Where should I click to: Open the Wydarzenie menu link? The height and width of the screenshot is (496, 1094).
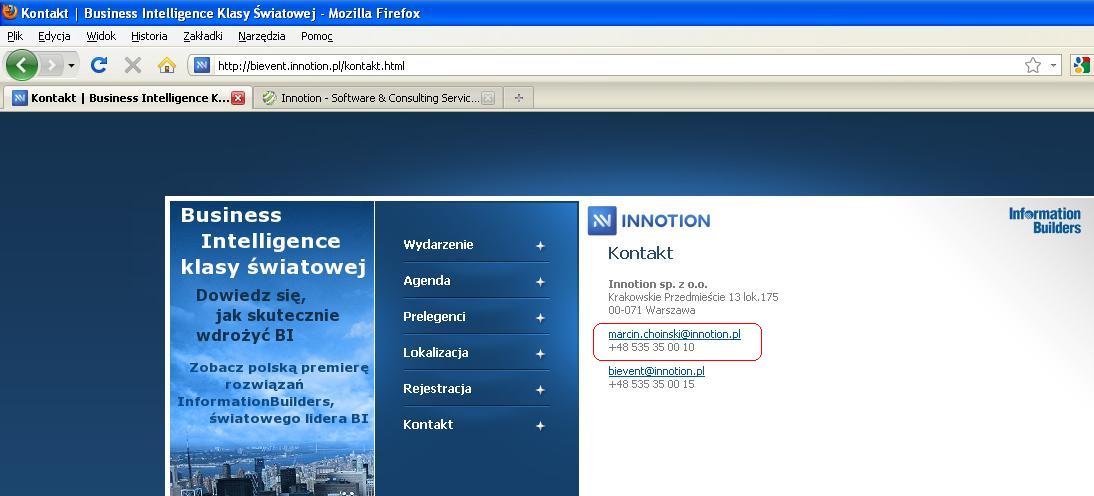coord(438,245)
